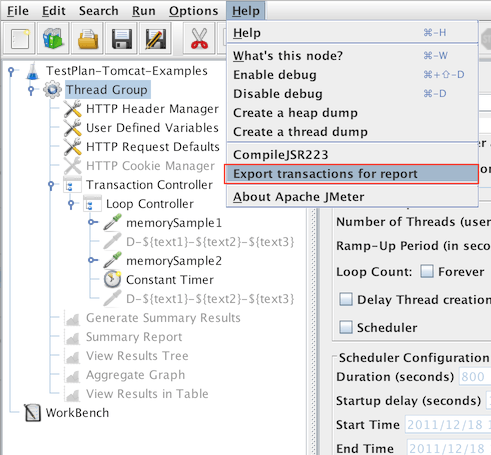
Task: Click the Open file folder icon
Action: (88, 39)
